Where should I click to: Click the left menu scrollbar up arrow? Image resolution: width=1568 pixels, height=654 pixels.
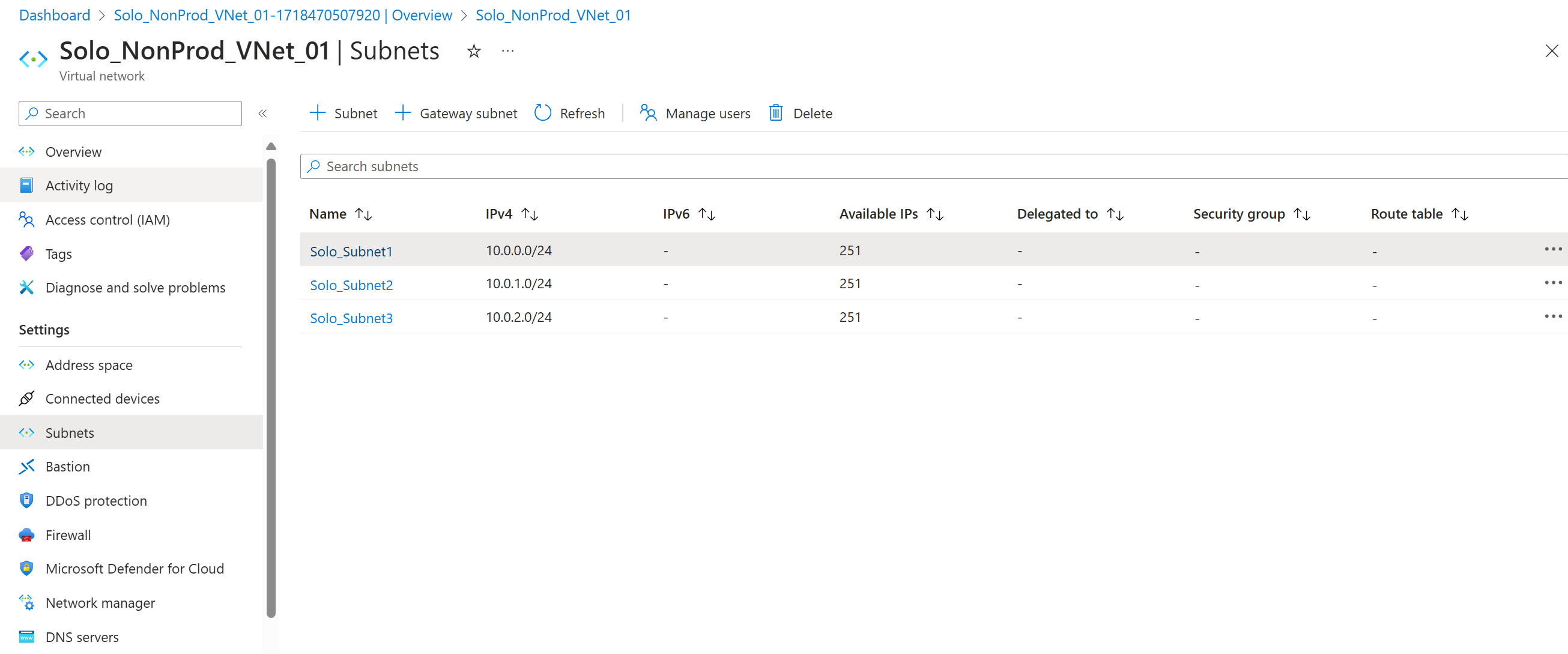click(x=271, y=146)
